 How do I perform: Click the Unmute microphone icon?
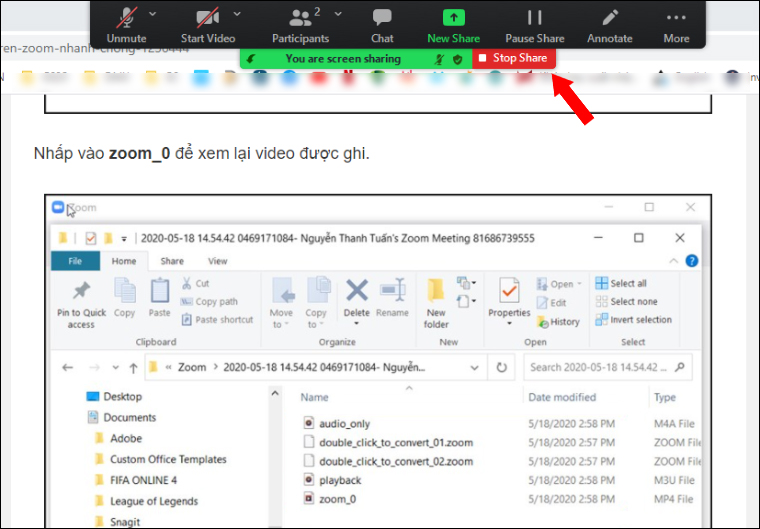point(126,18)
